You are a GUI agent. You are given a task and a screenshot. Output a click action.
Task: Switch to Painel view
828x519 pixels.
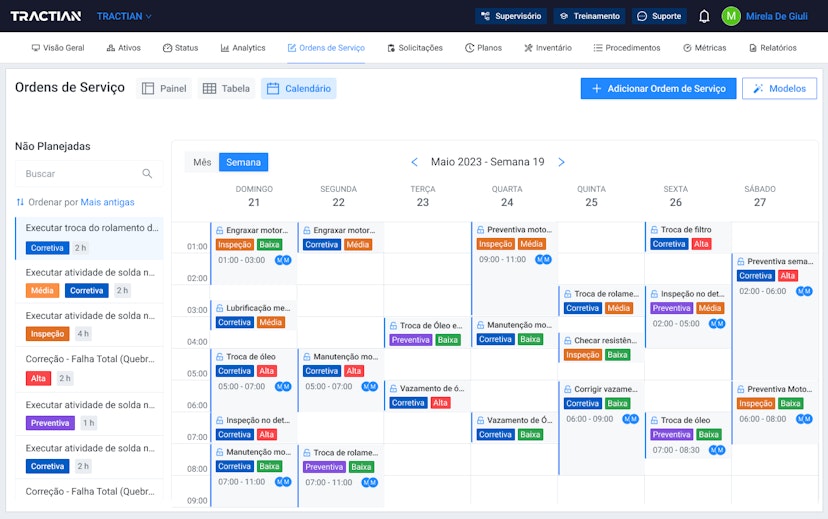164,89
